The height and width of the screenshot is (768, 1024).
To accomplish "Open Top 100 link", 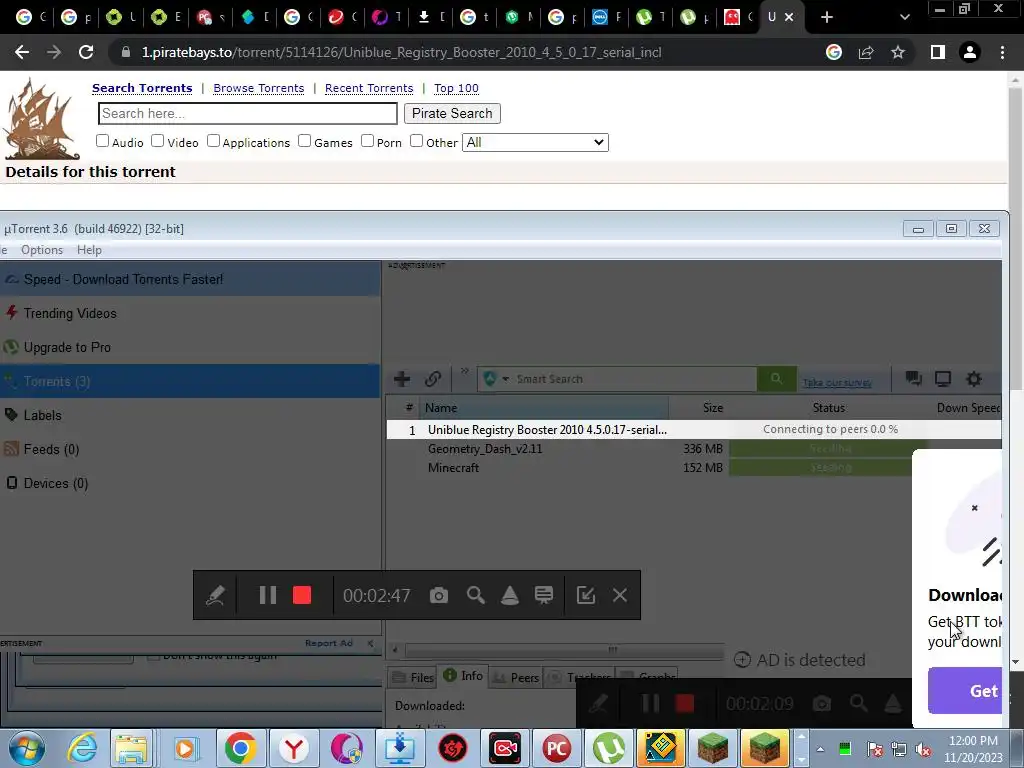I will 456,88.
